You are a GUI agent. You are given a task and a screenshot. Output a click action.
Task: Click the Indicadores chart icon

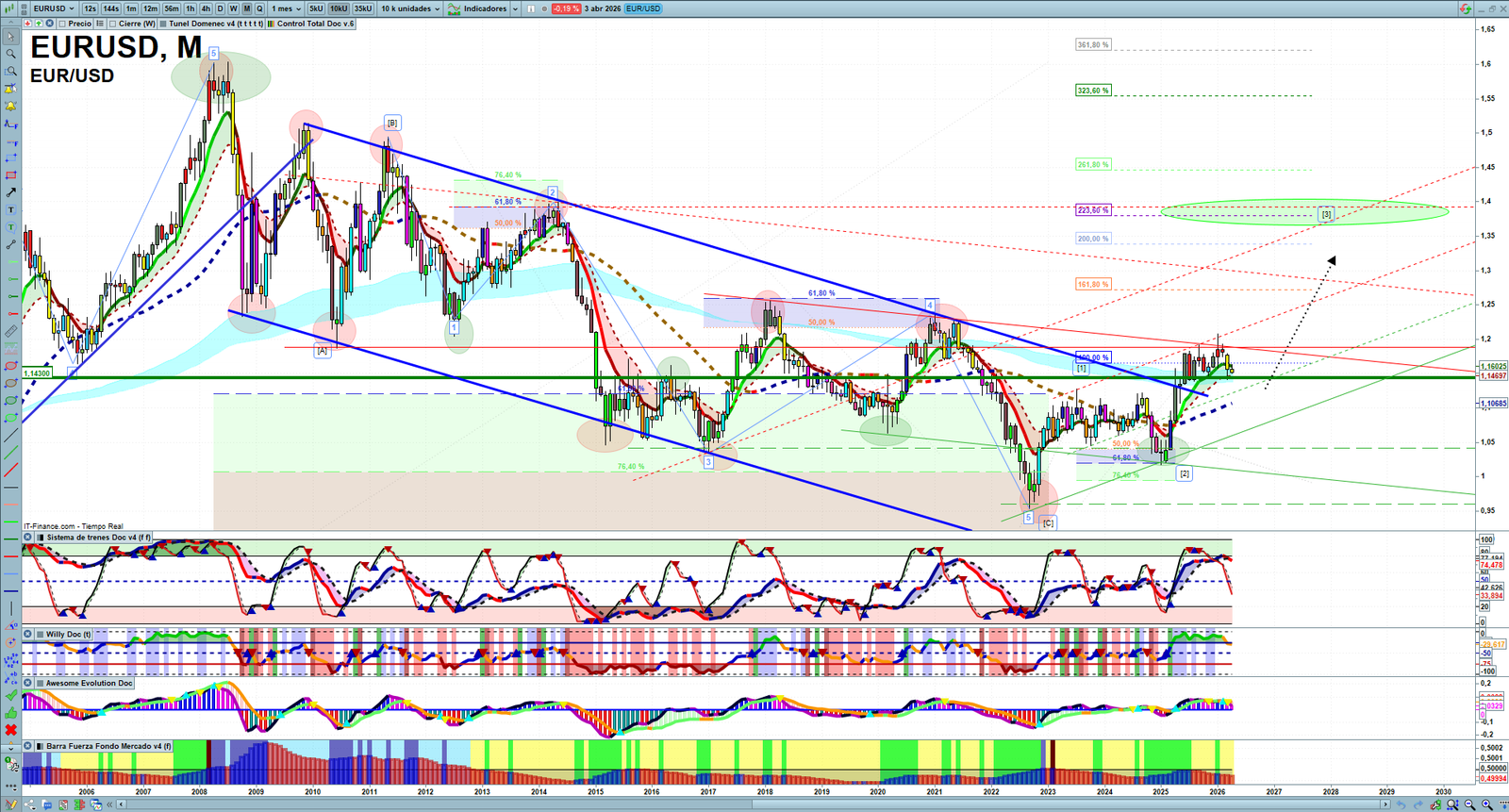pos(454,8)
